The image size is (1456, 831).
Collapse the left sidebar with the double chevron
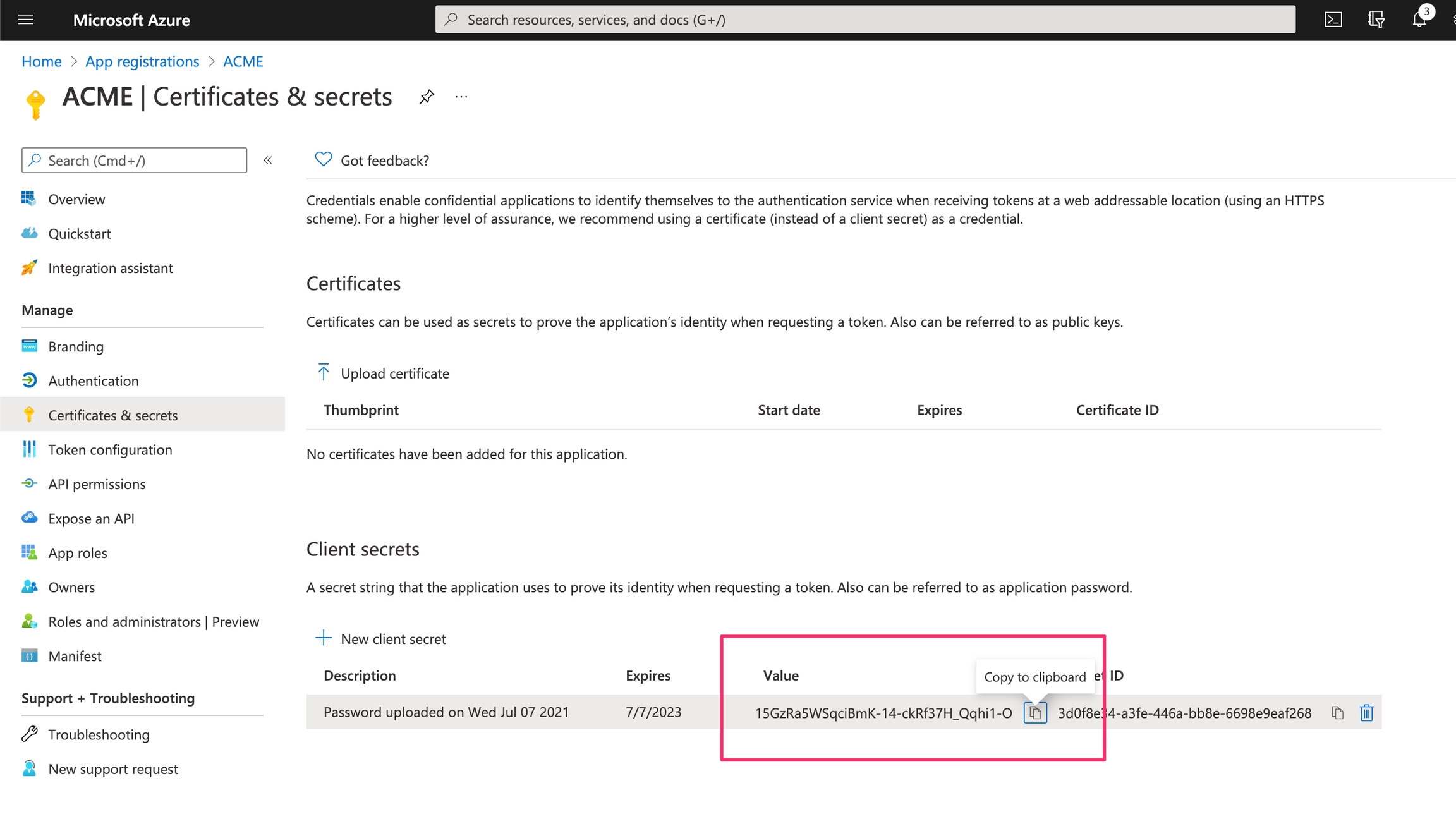pos(268,161)
